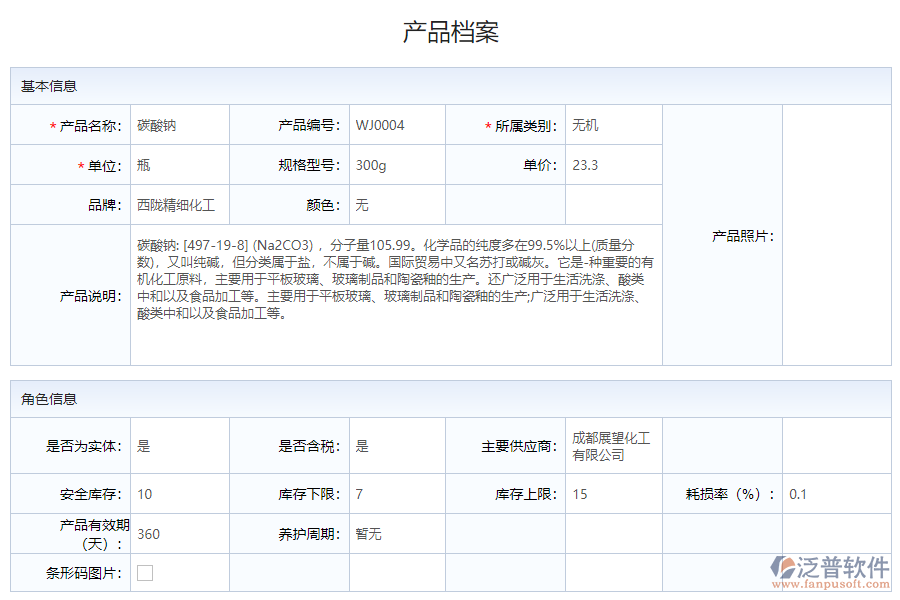
Task: Click the asterisk next to 产品有效期
Action: tap(53, 526)
